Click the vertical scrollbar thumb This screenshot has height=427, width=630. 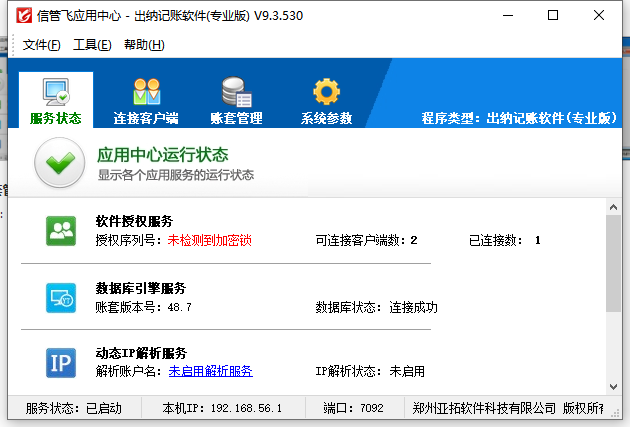(613, 260)
